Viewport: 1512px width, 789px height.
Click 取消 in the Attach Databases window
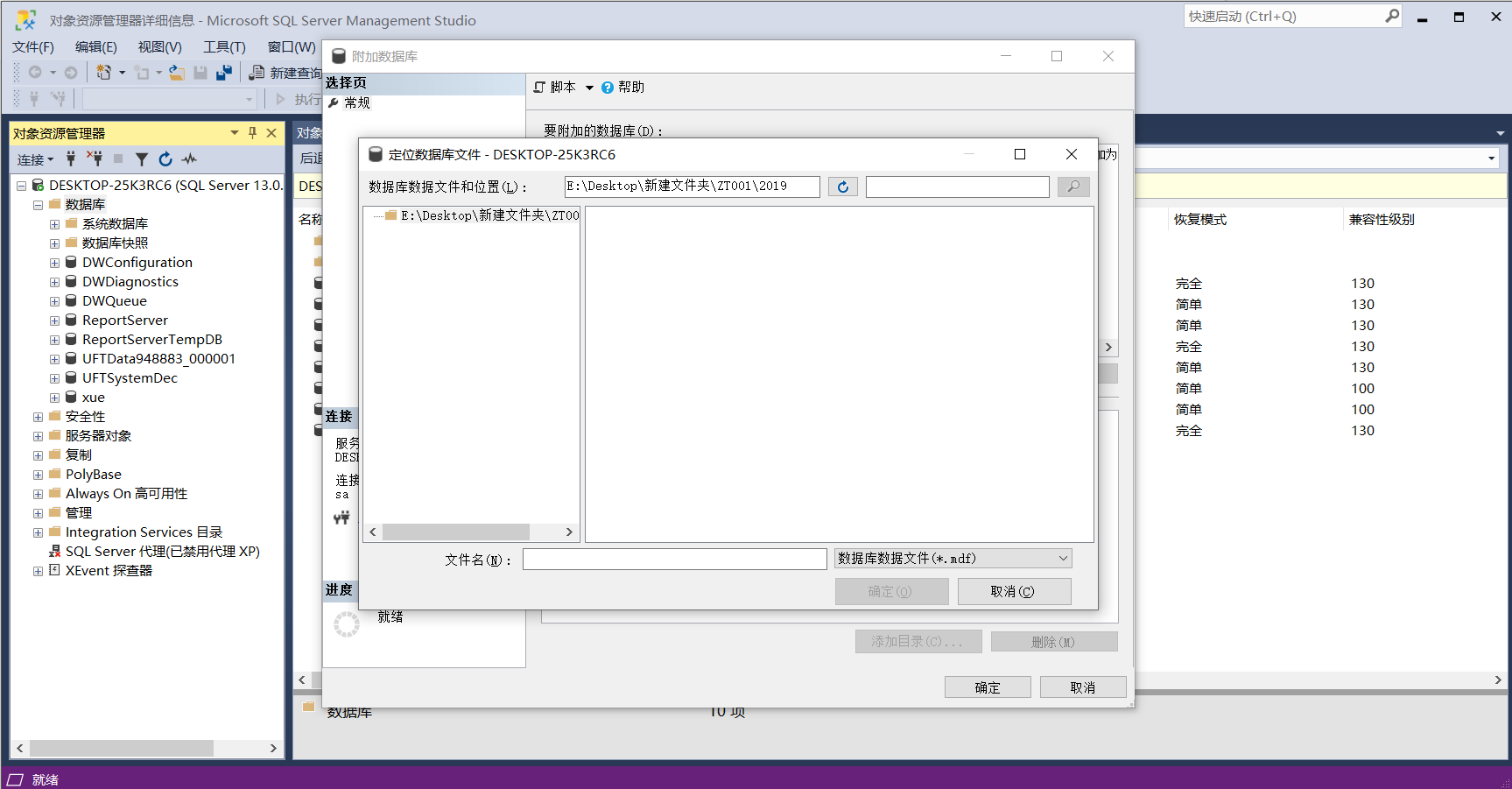(1083, 687)
